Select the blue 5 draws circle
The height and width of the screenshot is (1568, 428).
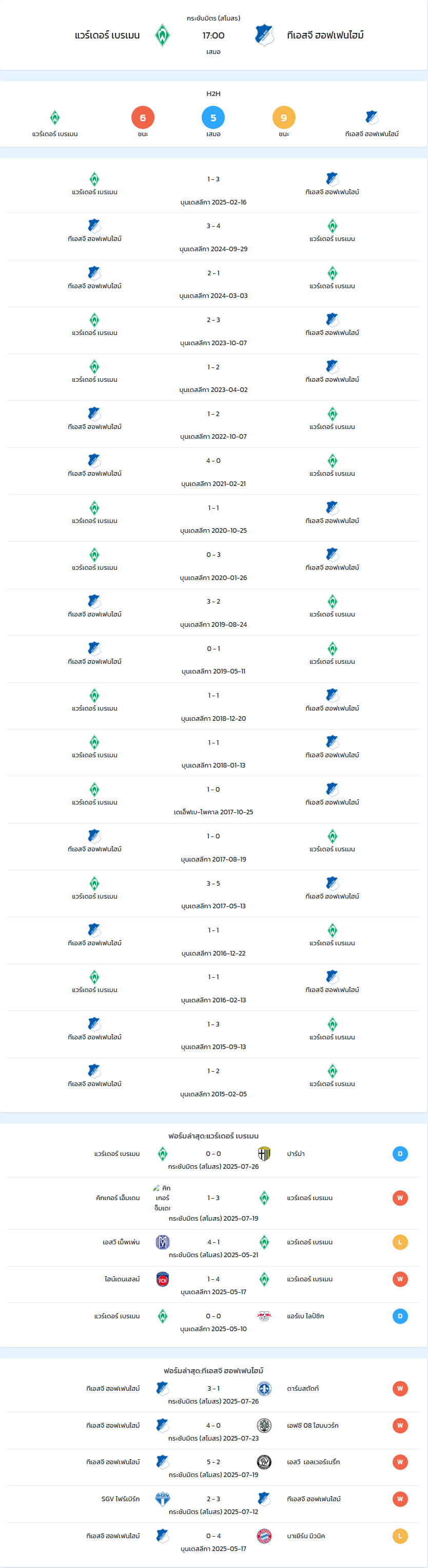pos(213,118)
